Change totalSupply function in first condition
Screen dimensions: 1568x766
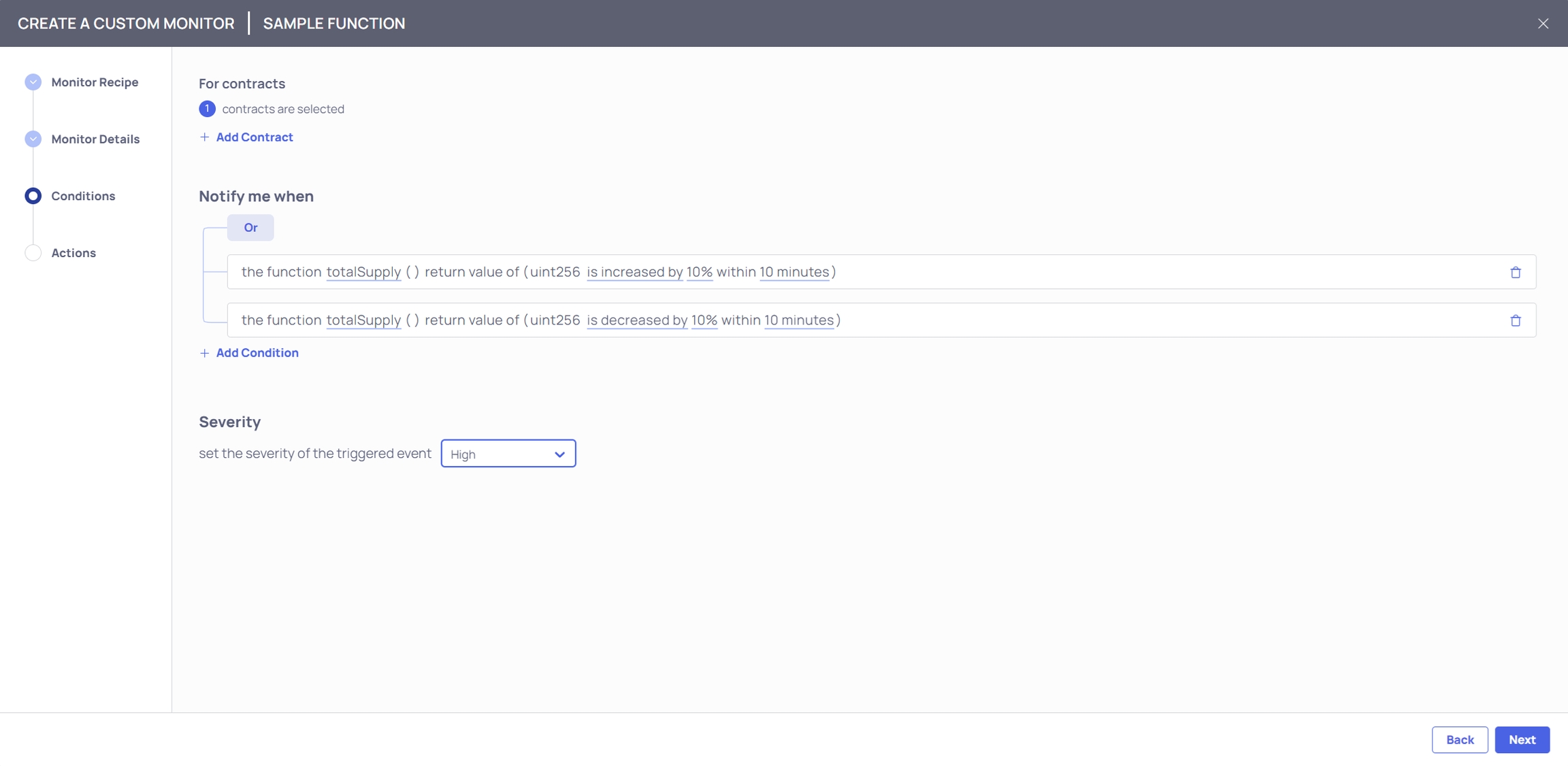click(363, 272)
